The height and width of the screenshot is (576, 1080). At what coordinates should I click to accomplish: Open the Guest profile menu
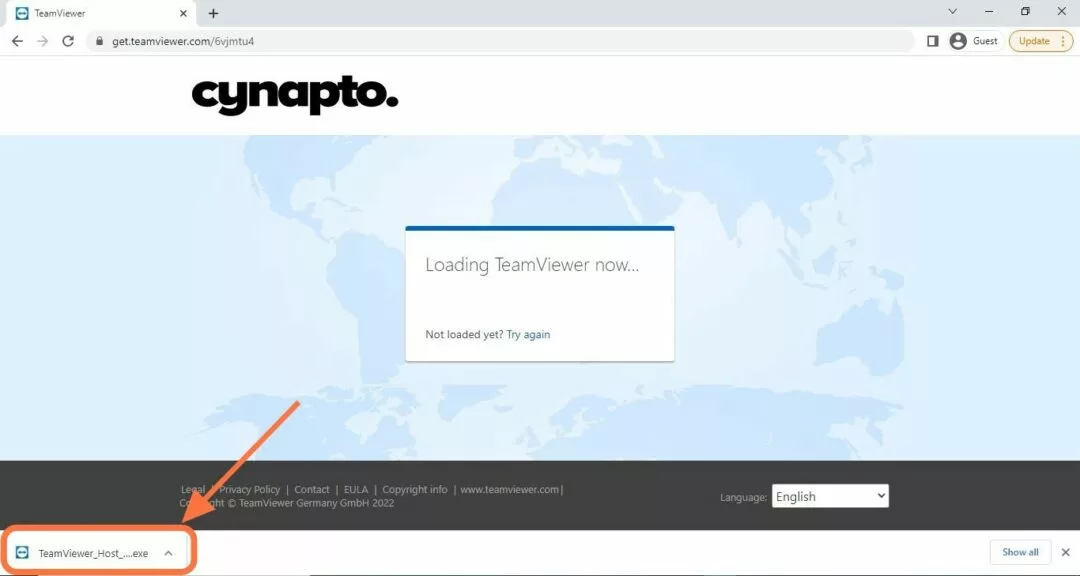pos(974,41)
